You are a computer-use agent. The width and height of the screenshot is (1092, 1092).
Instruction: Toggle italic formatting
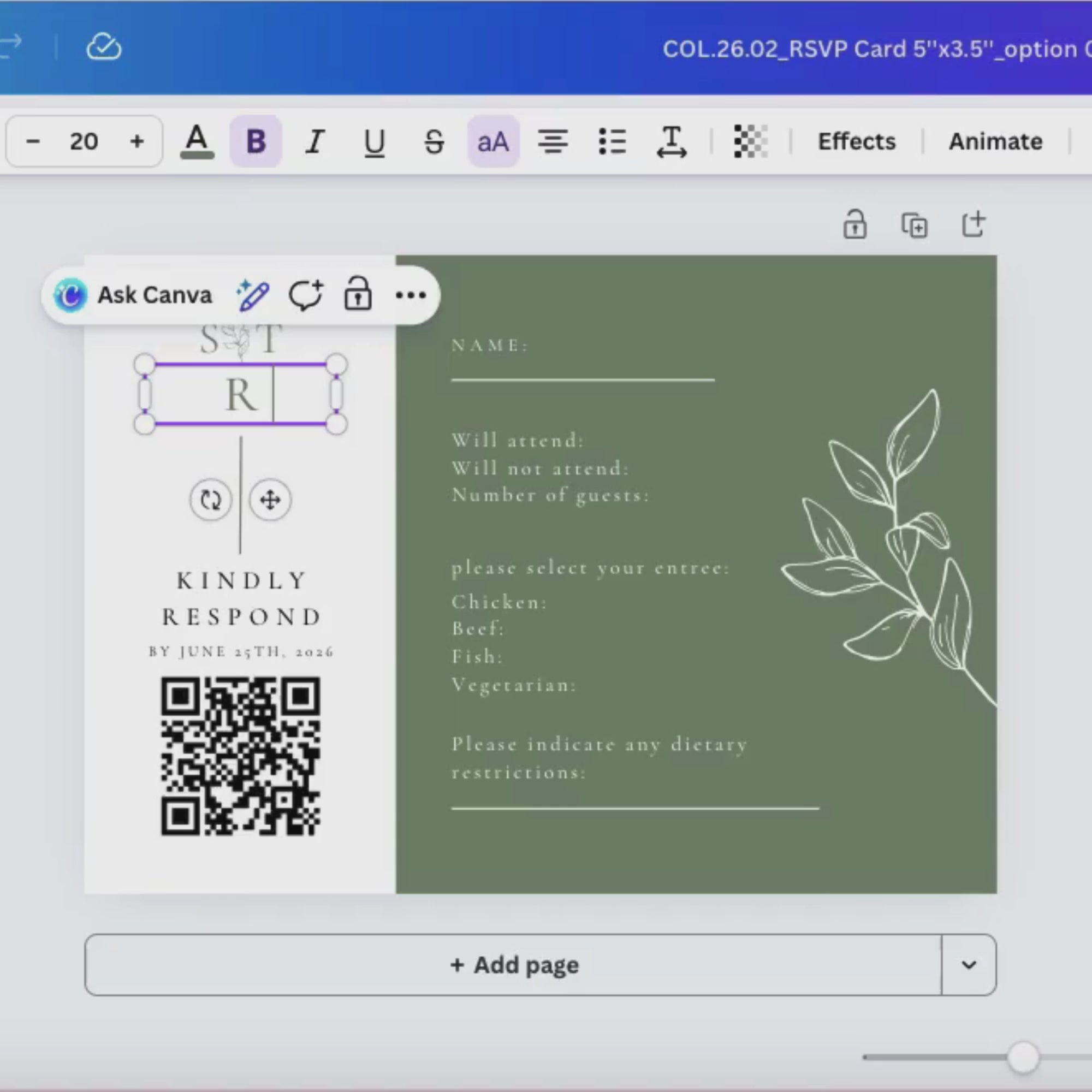(x=316, y=141)
